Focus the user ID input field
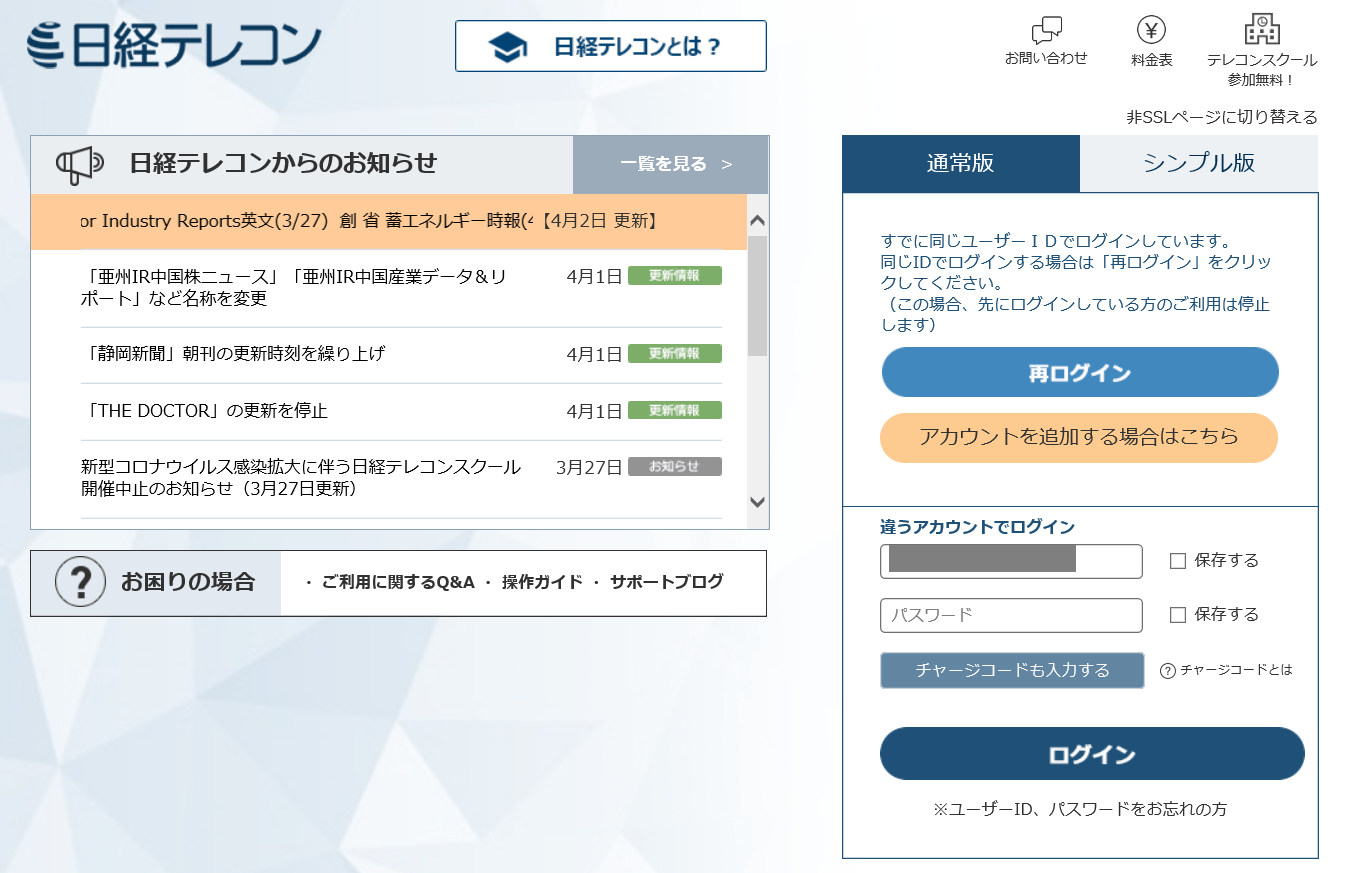 (x=1011, y=561)
